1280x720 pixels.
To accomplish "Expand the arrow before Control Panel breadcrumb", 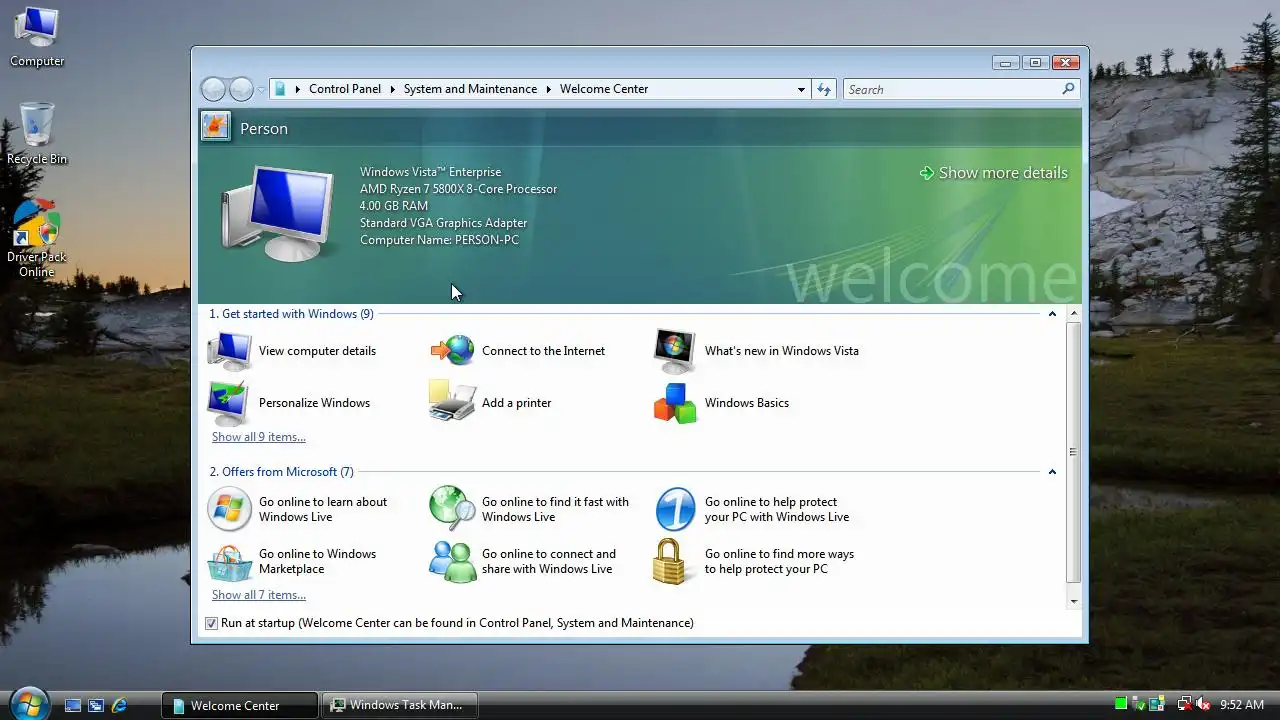I will 297,89.
